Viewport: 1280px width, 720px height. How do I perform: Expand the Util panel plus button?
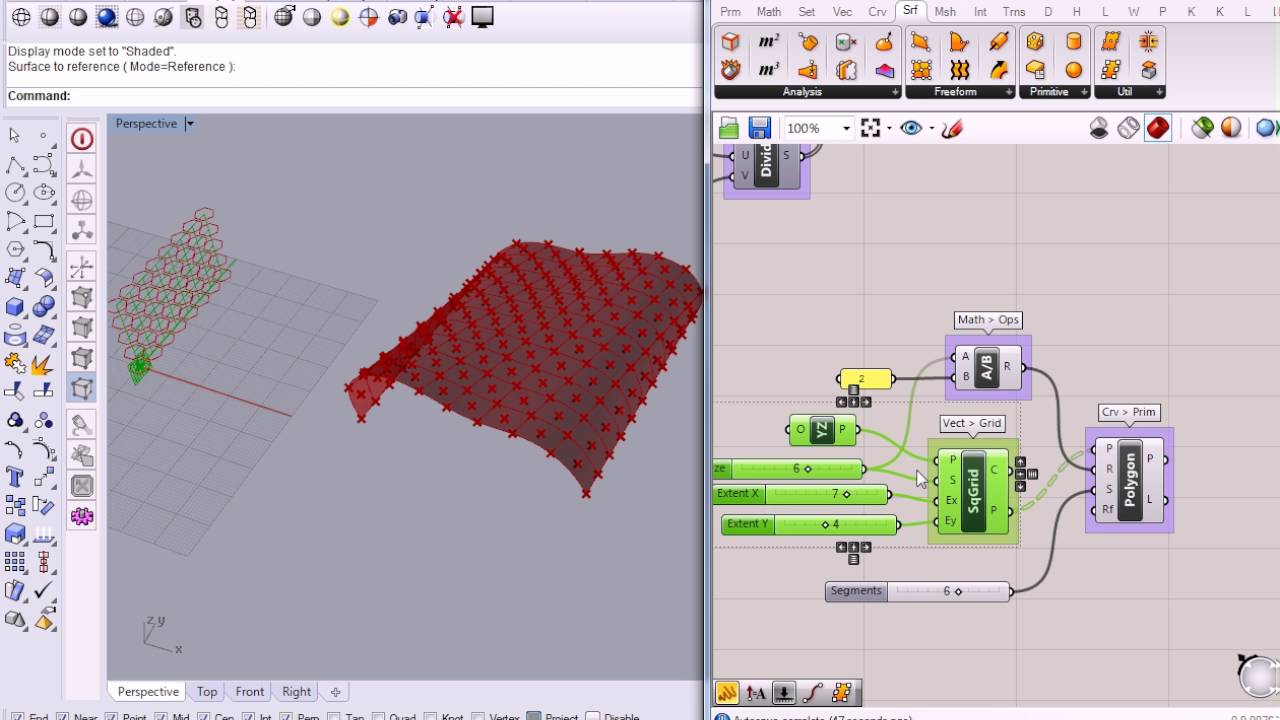(x=1160, y=92)
